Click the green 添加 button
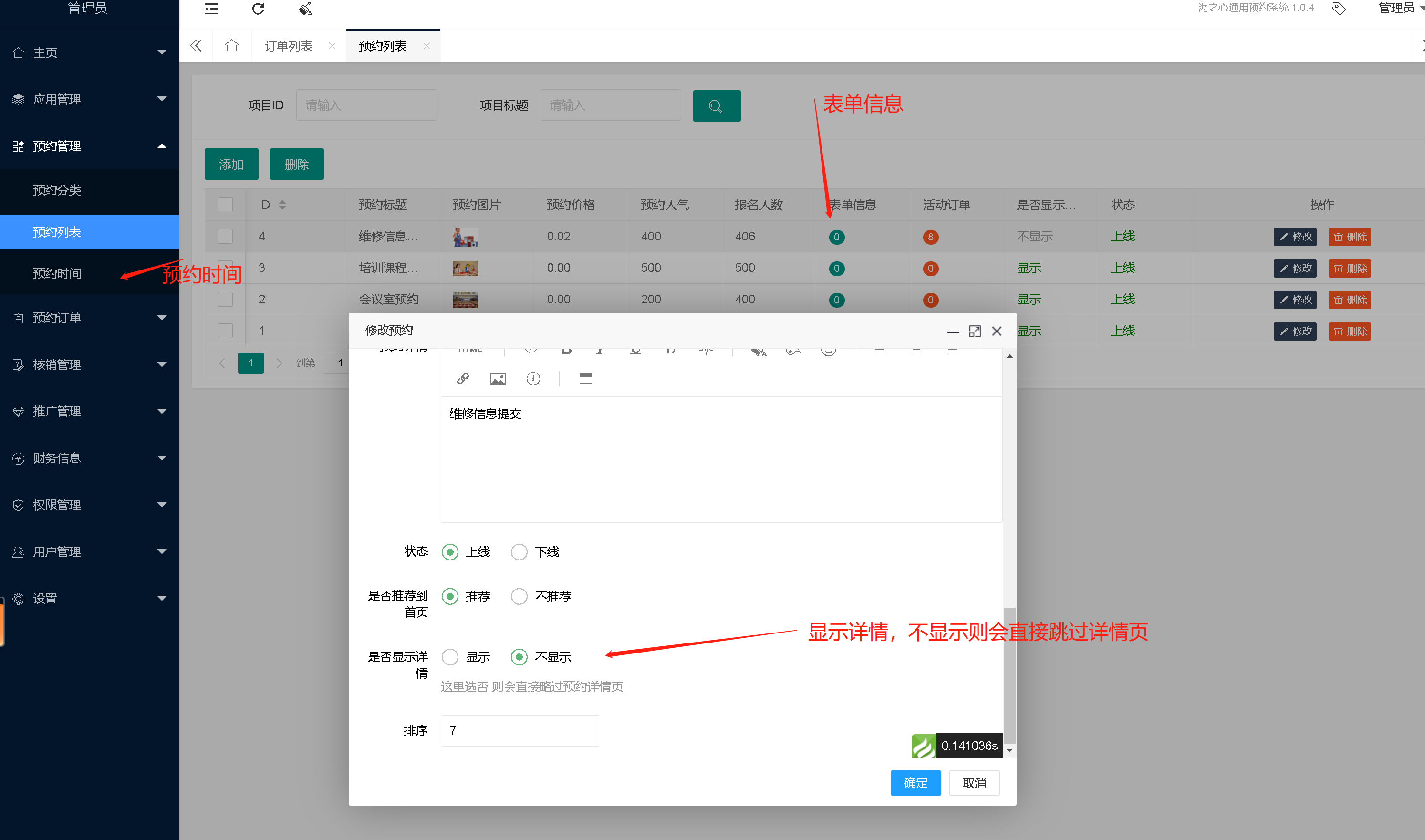Screen dimensions: 1425x840 coord(231,165)
